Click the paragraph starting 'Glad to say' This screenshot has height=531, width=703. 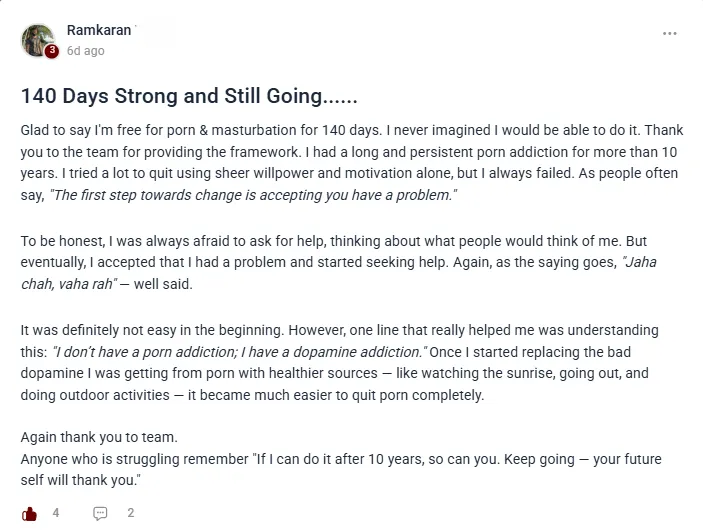[x=352, y=162]
